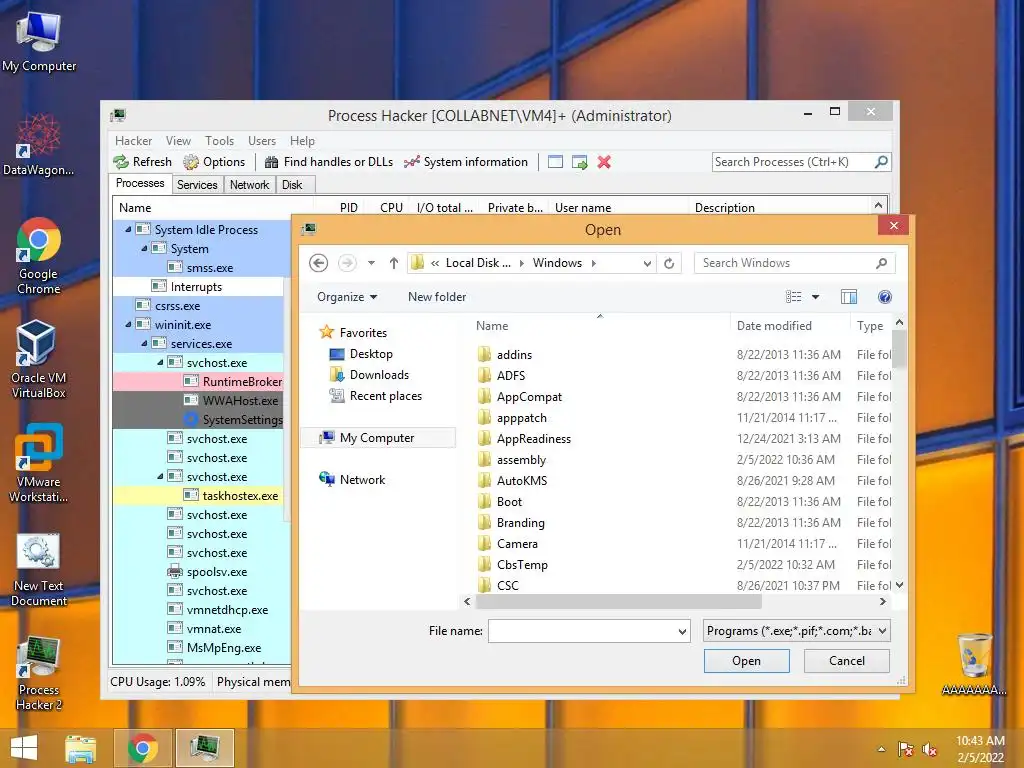The image size is (1024, 768).
Task: Switch to Services tab
Action: coord(197,185)
